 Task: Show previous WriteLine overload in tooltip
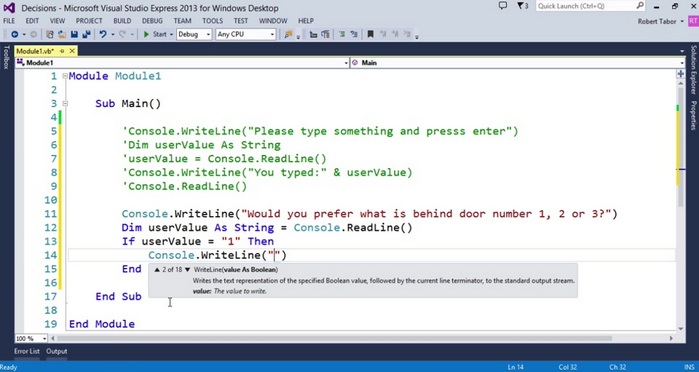157,270
